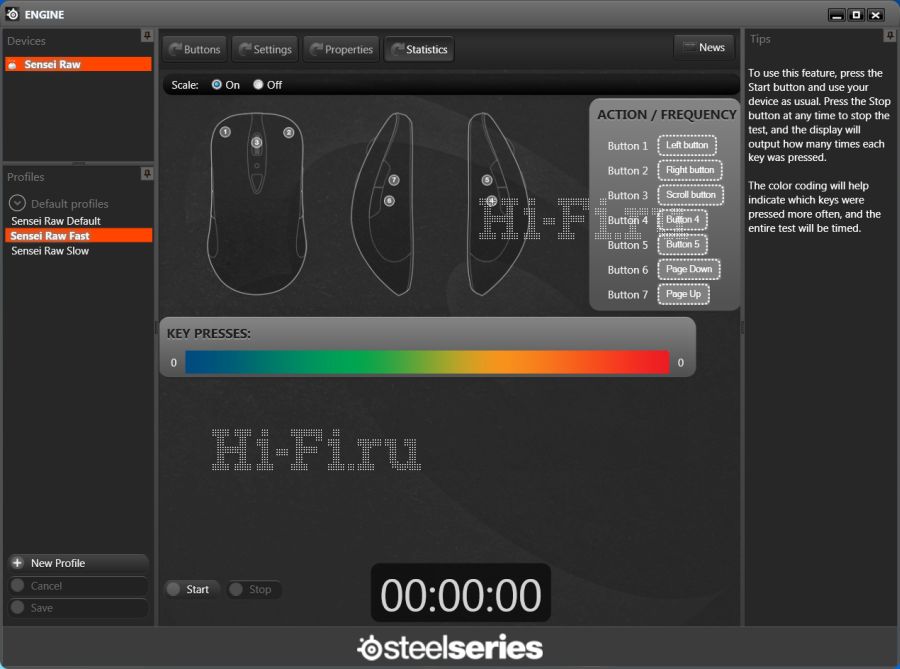Turn Scale Off radio button

click(x=258, y=85)
